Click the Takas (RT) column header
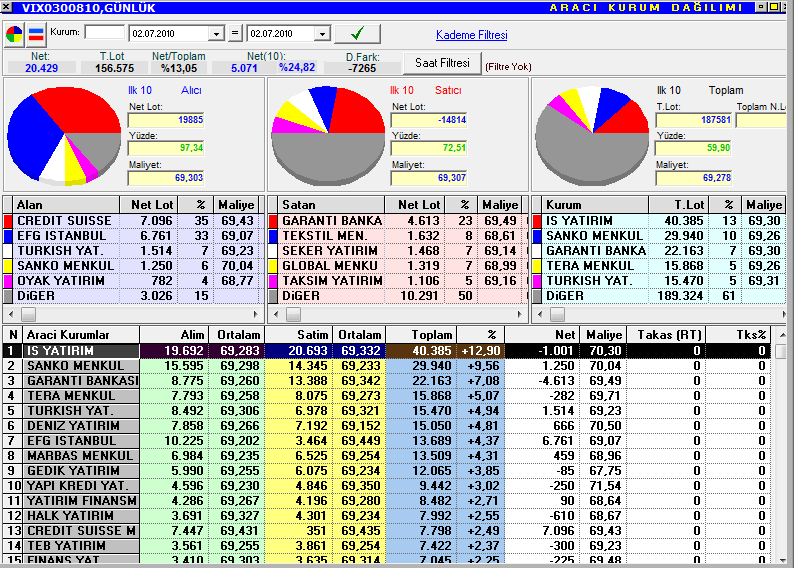Viewport: 794px width, 568px height. tap(666, 335)
